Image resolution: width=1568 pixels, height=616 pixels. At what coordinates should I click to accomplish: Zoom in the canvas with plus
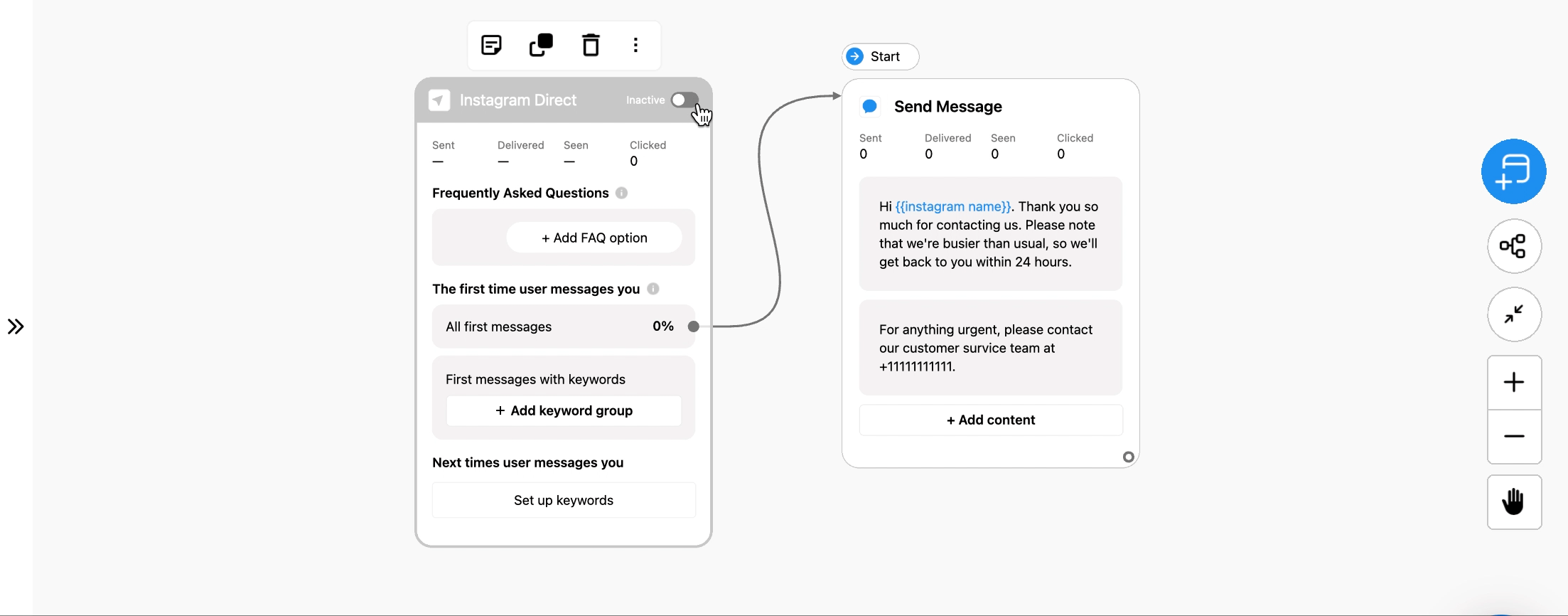point(1514,383)
